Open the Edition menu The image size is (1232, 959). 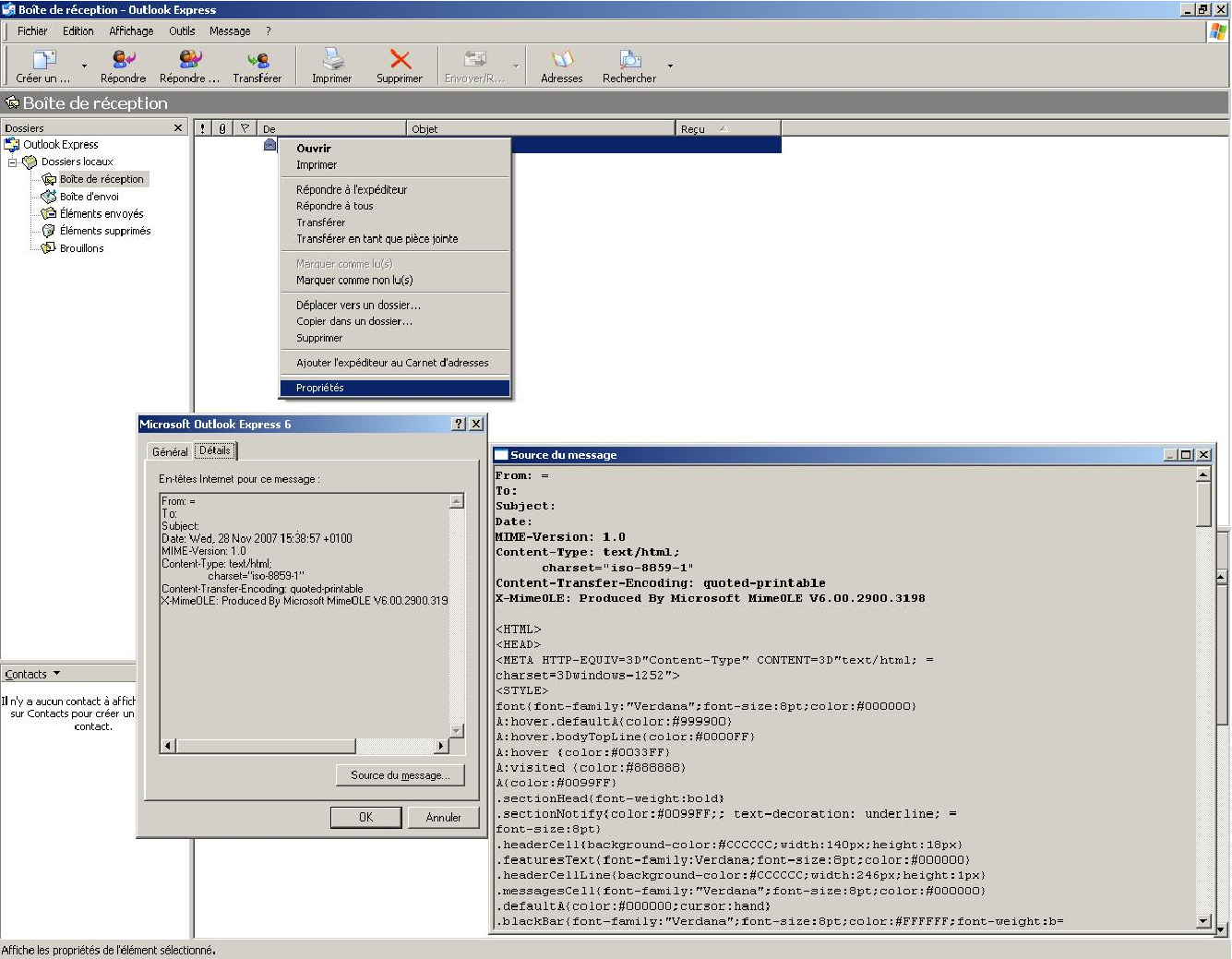78,30
